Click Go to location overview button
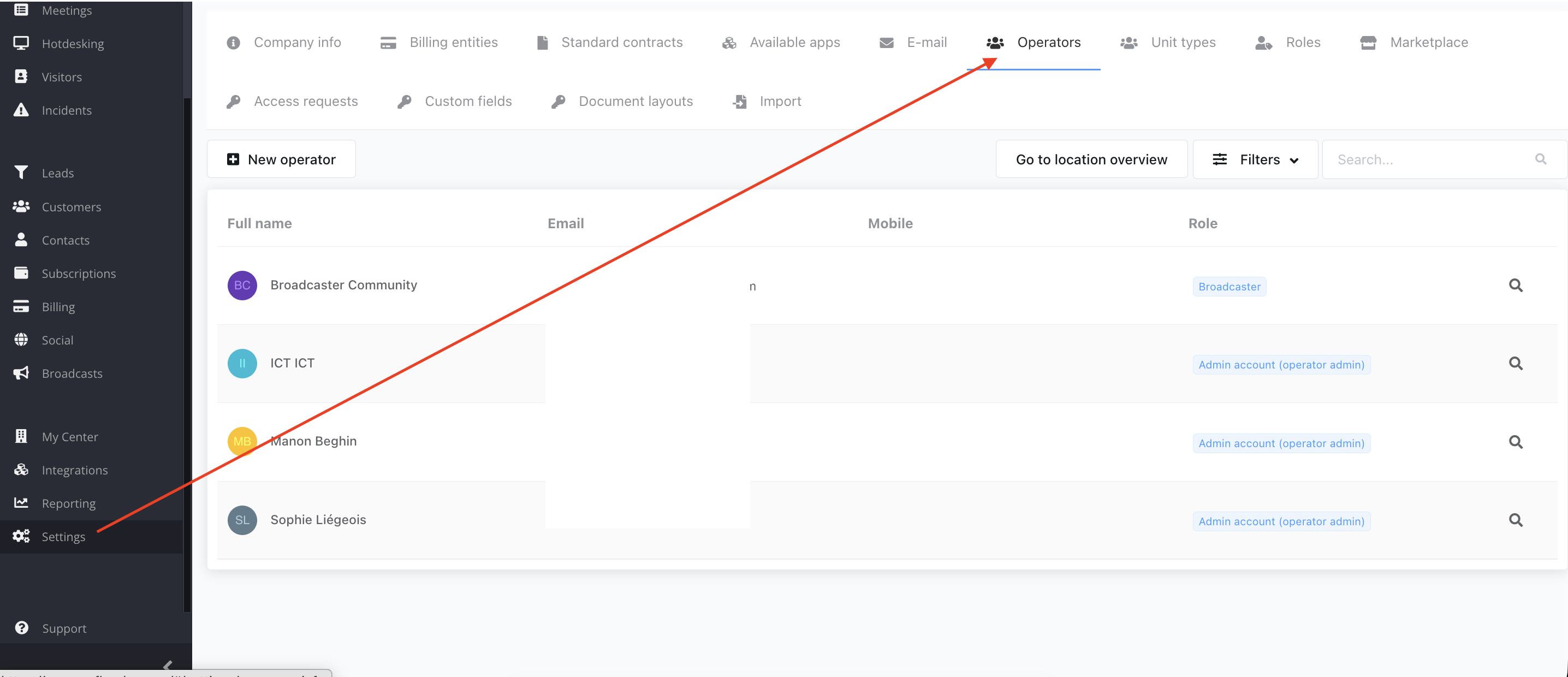The height and width of the screenshot is (677, 1568). point(1091,159)
